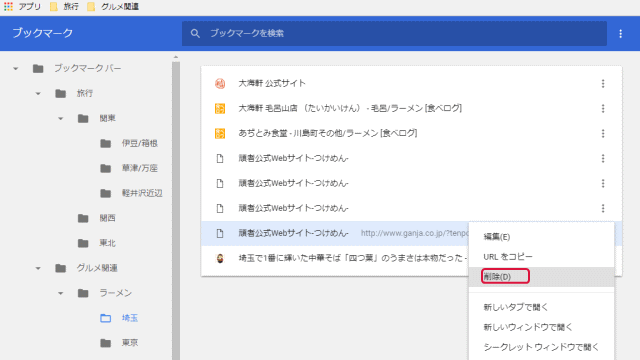This screenshot has height=360, width=640.
Task: Click the 埼玉で1番に輝いた bookmark favicon
Action: tap(220, 258)
